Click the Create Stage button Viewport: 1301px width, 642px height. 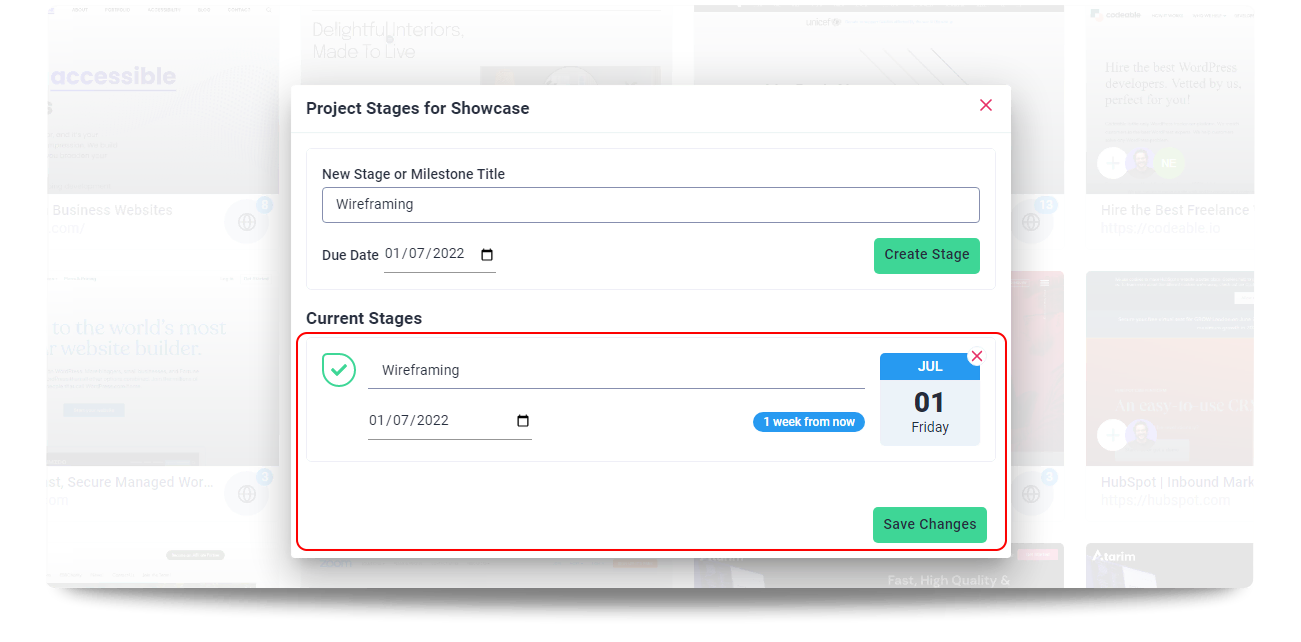926,255
